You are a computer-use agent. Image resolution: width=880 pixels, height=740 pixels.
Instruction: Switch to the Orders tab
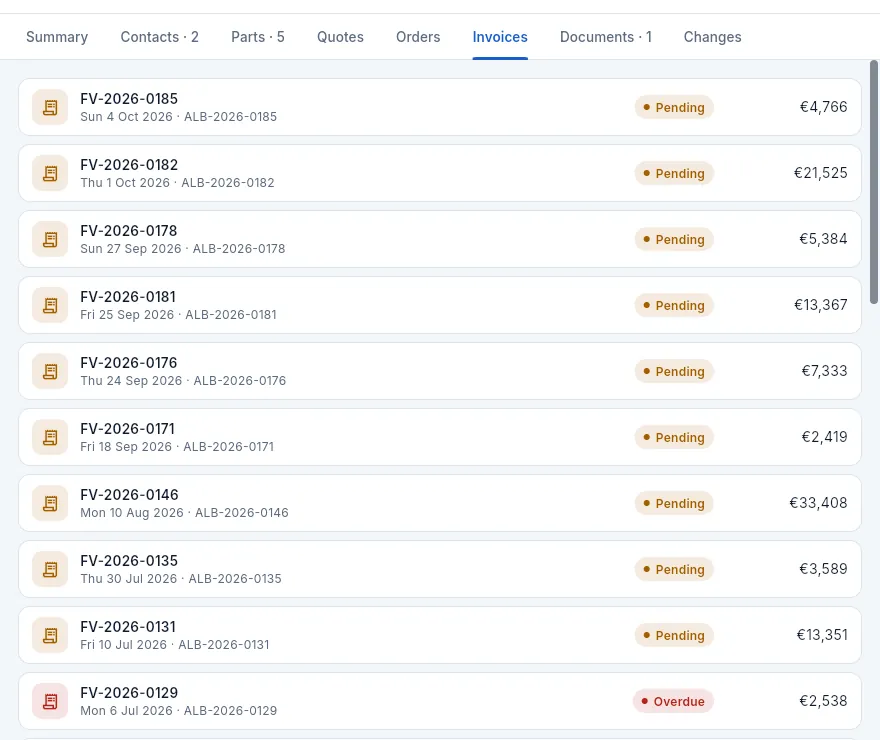418,37
